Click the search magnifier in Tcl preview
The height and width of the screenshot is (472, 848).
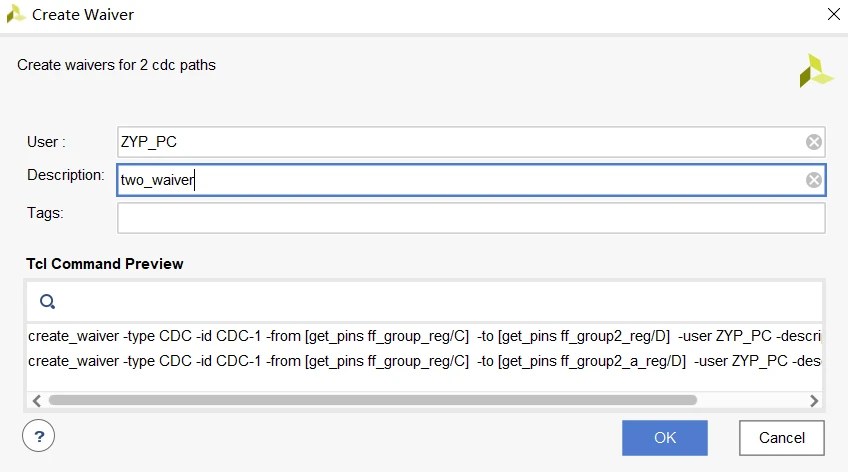pyautogui.click(x=48, y=301)
